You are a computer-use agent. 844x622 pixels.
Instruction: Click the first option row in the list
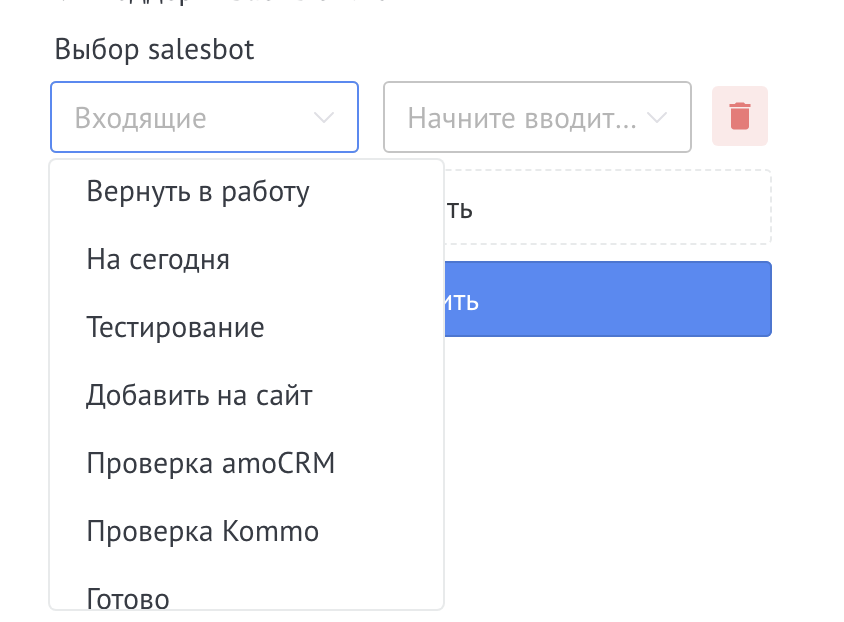197,191
